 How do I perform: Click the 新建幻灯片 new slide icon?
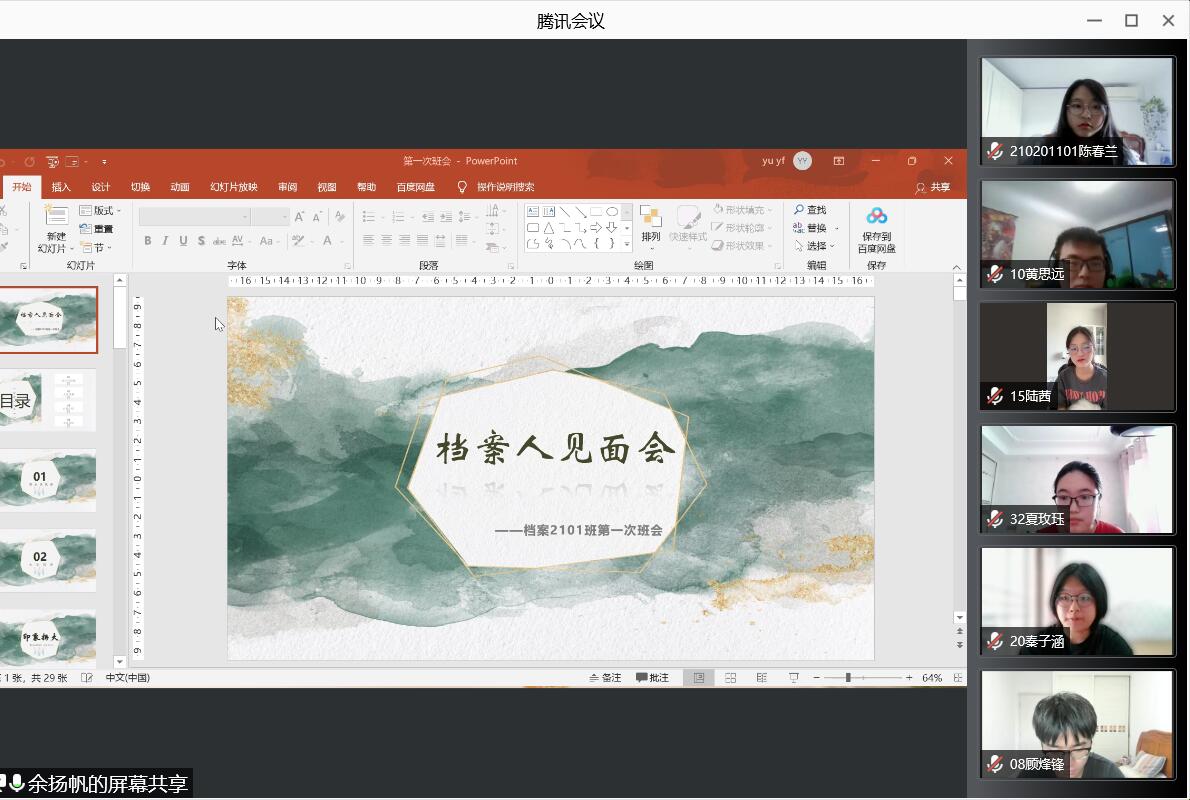coord(56,217)
